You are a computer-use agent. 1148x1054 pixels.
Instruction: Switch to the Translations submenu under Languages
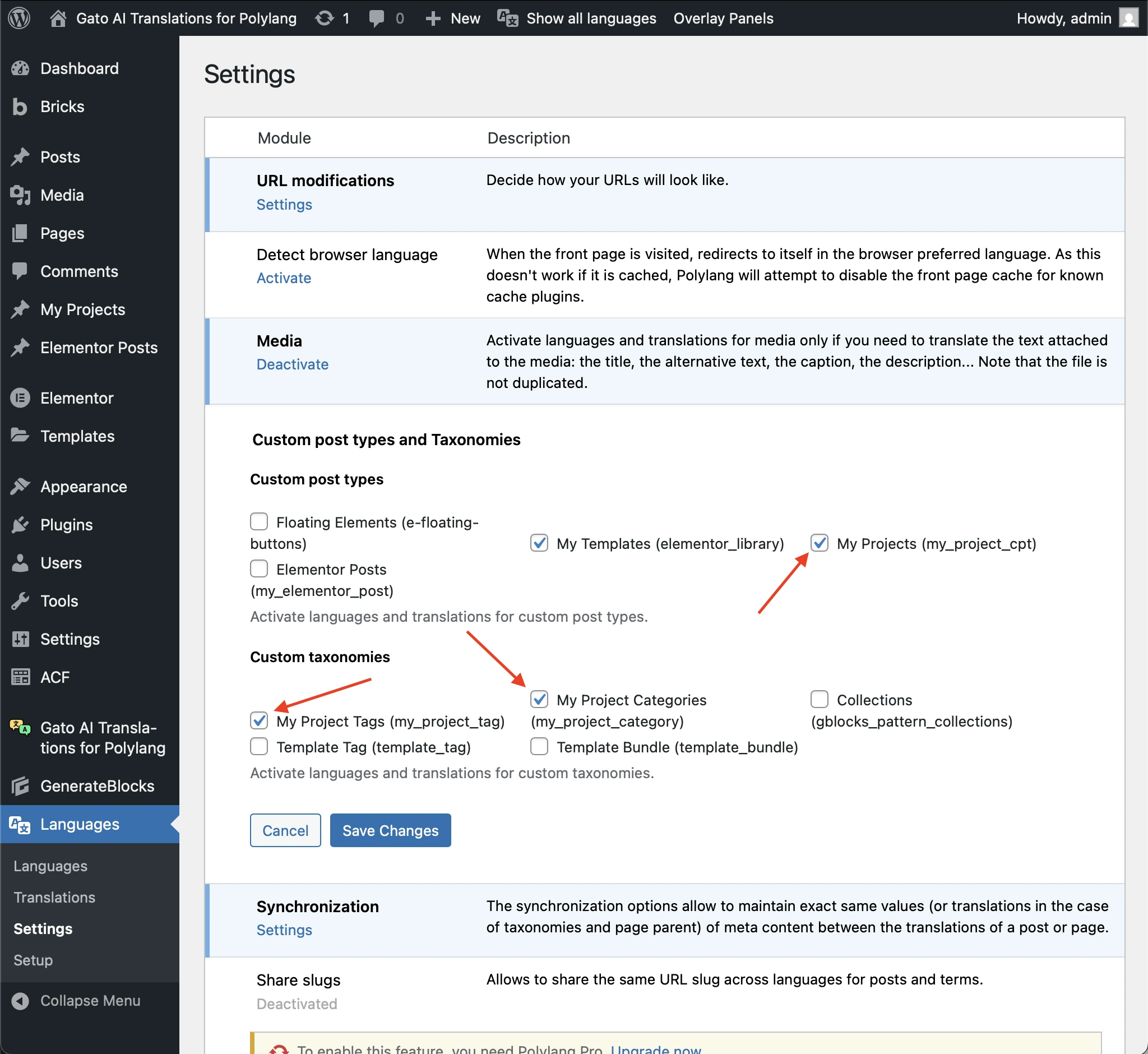54,897
